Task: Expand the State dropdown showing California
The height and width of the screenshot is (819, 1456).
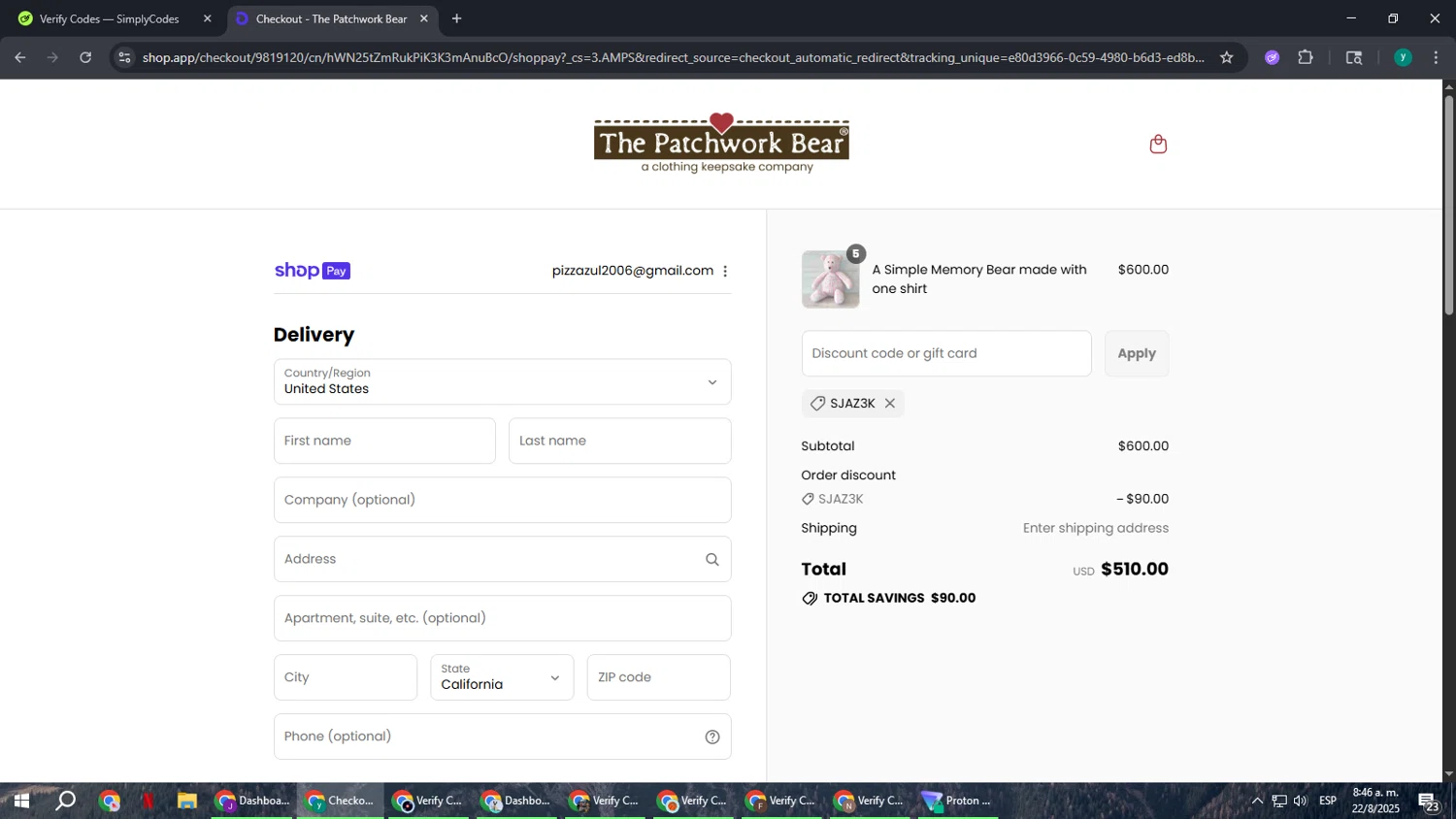Action: (502, 677)
